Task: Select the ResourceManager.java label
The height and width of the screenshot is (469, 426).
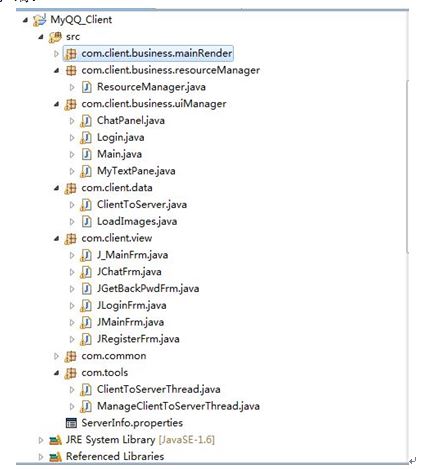Action: [x=151, y=87]
